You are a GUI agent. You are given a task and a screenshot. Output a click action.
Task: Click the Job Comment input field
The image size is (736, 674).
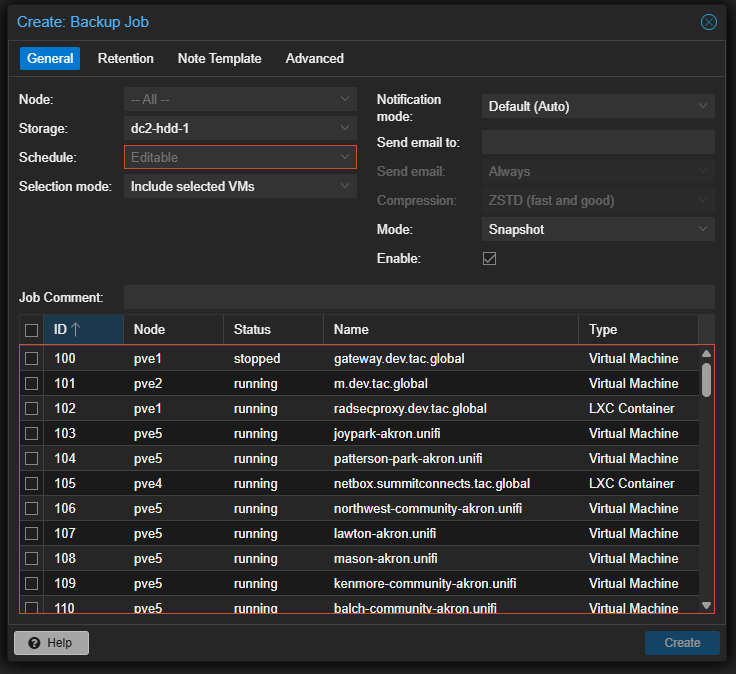click(x=419, y=297)
